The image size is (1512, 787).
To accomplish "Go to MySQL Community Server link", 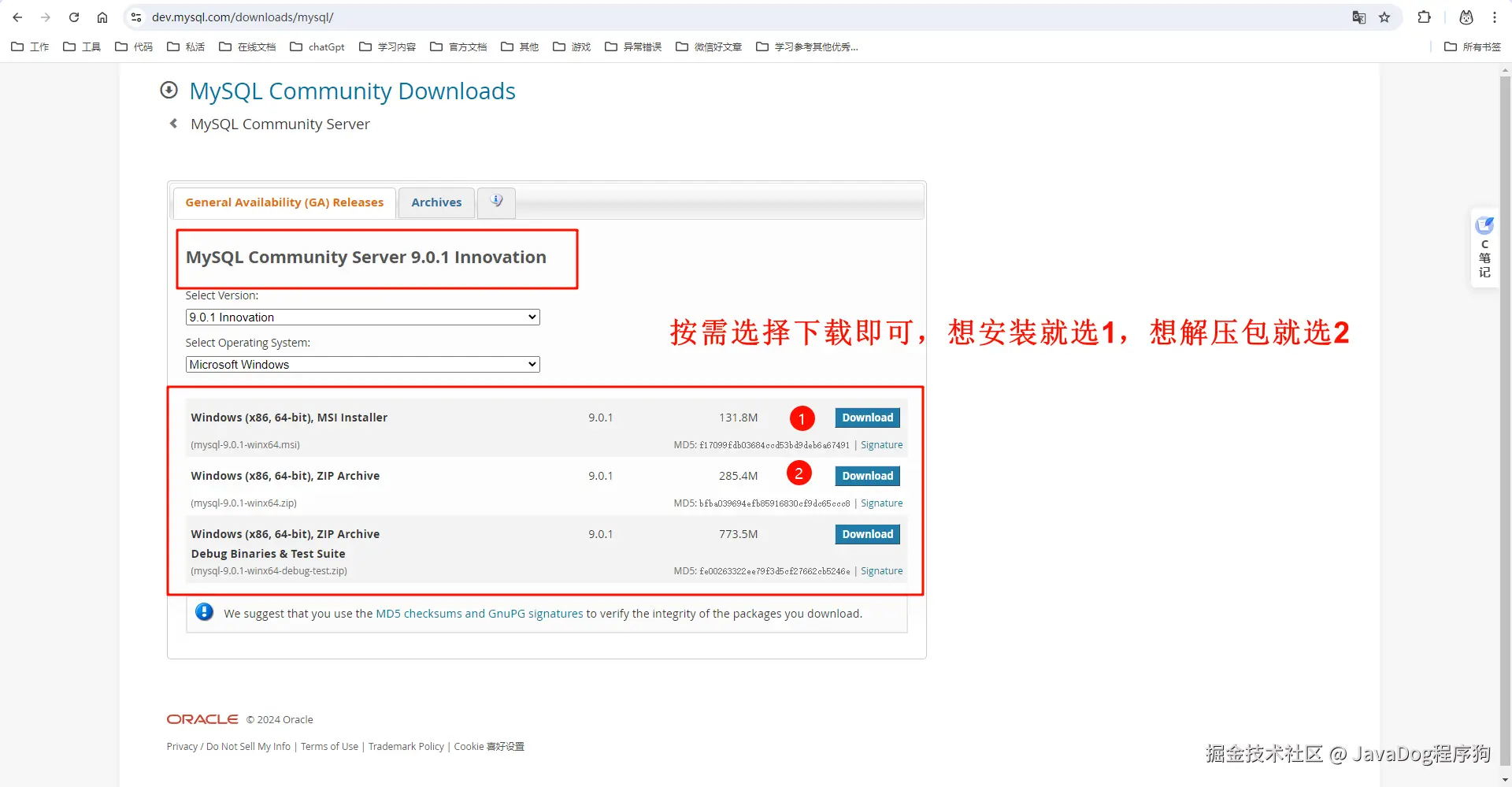I will tap(280, 124).
